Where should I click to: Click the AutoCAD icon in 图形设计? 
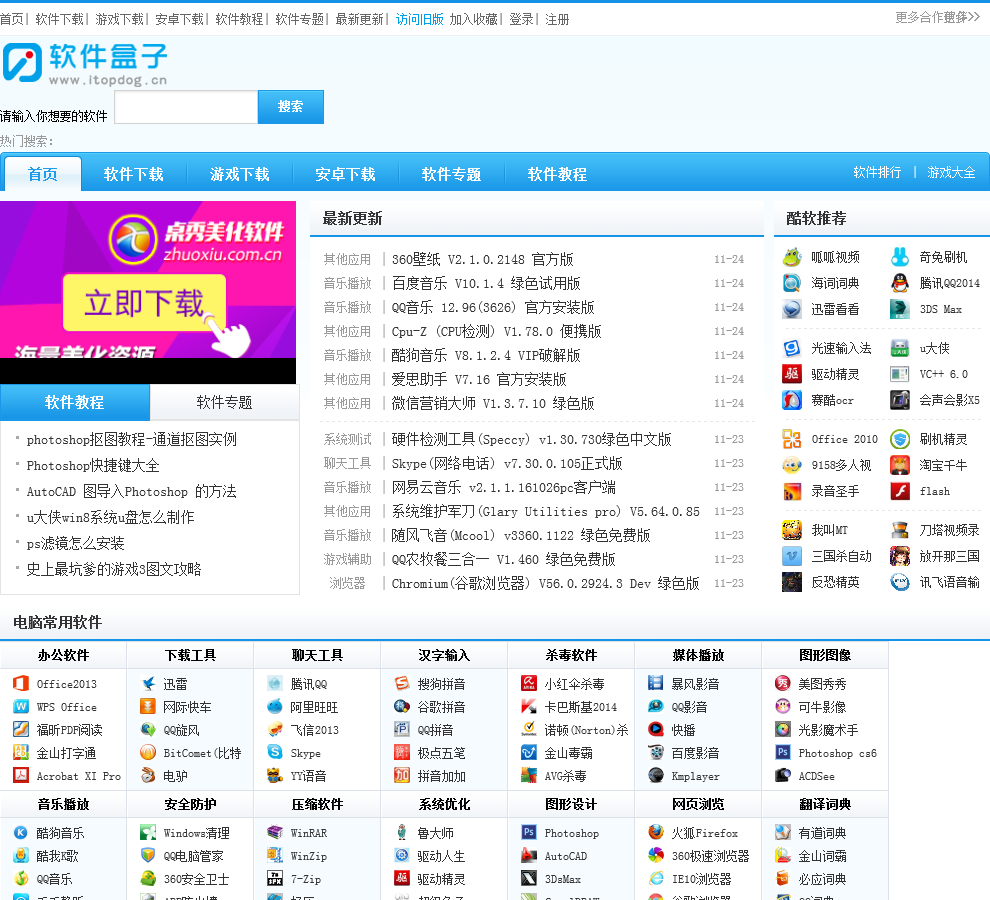(529, 855)
